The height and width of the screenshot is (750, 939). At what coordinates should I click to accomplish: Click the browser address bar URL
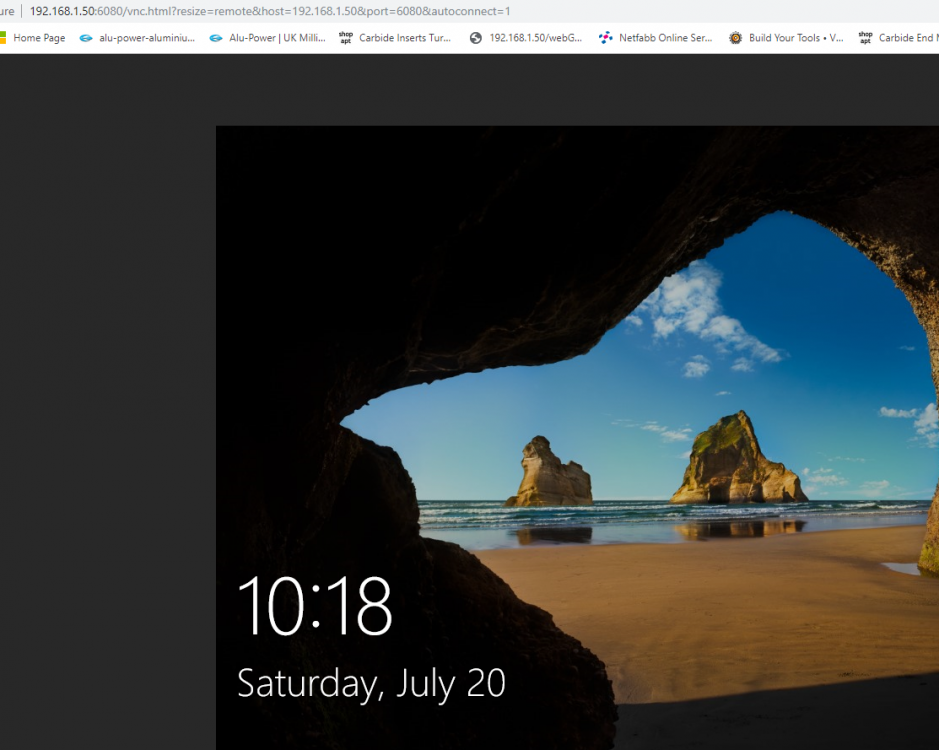[x=269, y=11]
